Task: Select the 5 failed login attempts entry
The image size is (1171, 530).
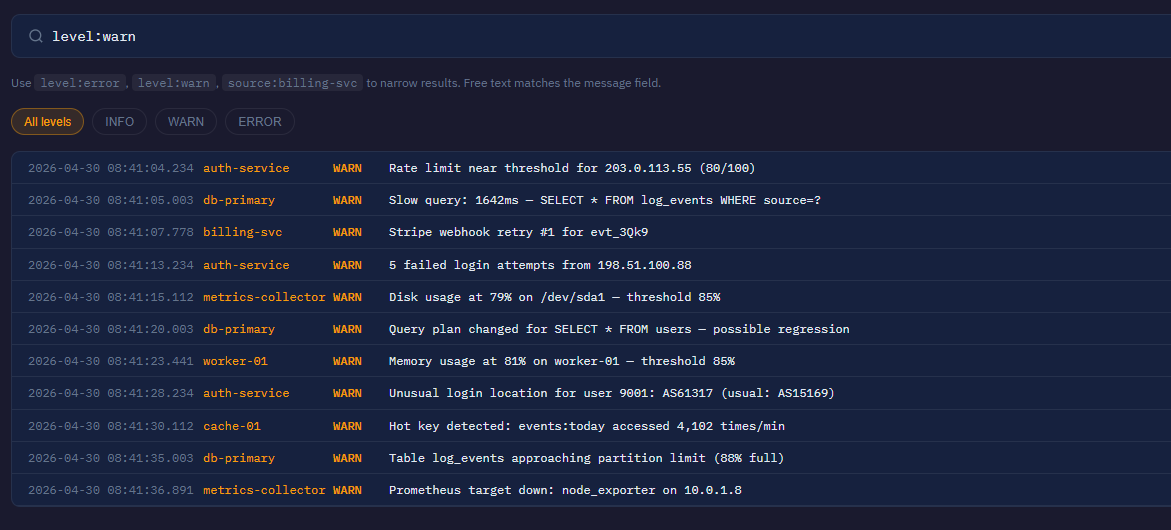Action: (x=591, y=264)
